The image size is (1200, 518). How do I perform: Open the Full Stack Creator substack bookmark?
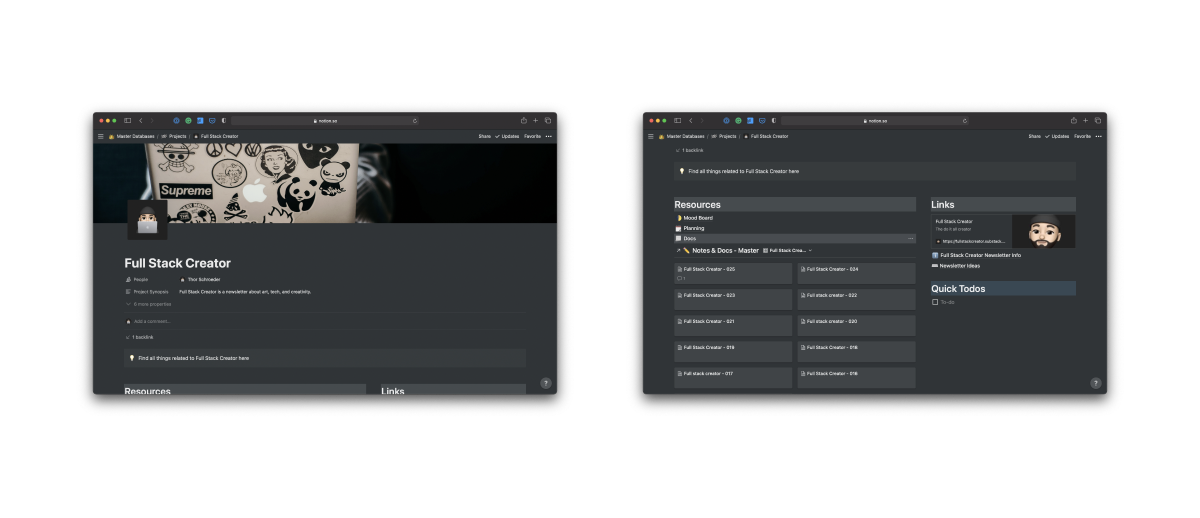click(1004, 231)
